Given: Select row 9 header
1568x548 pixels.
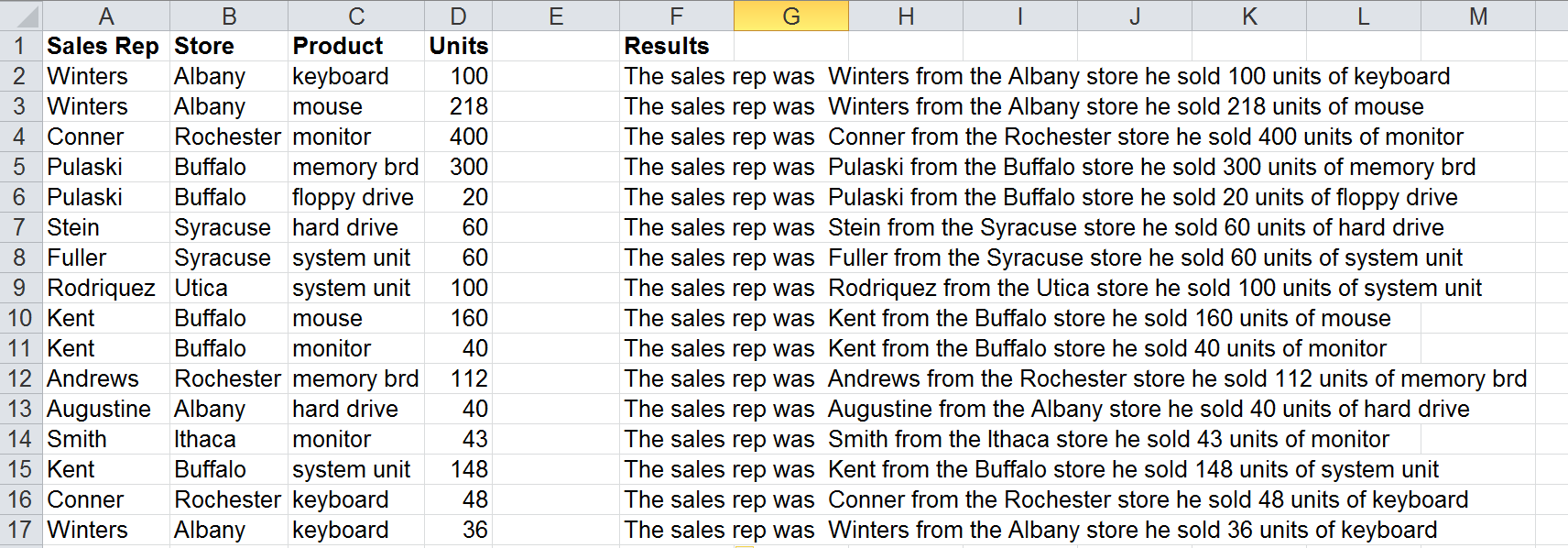Looking at the screenshot, I should pyautogui.click(x=20, y=288).
